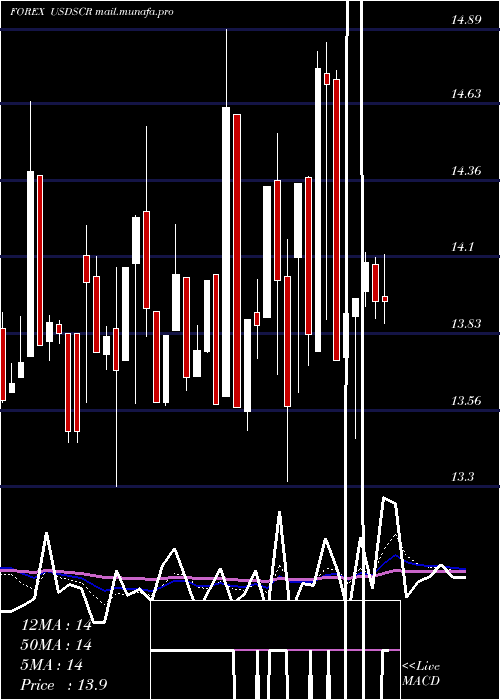500x700 pixels.
Task: Click the 14.36 price axis label
Action: pyautogui.click(x=467, y=171)
